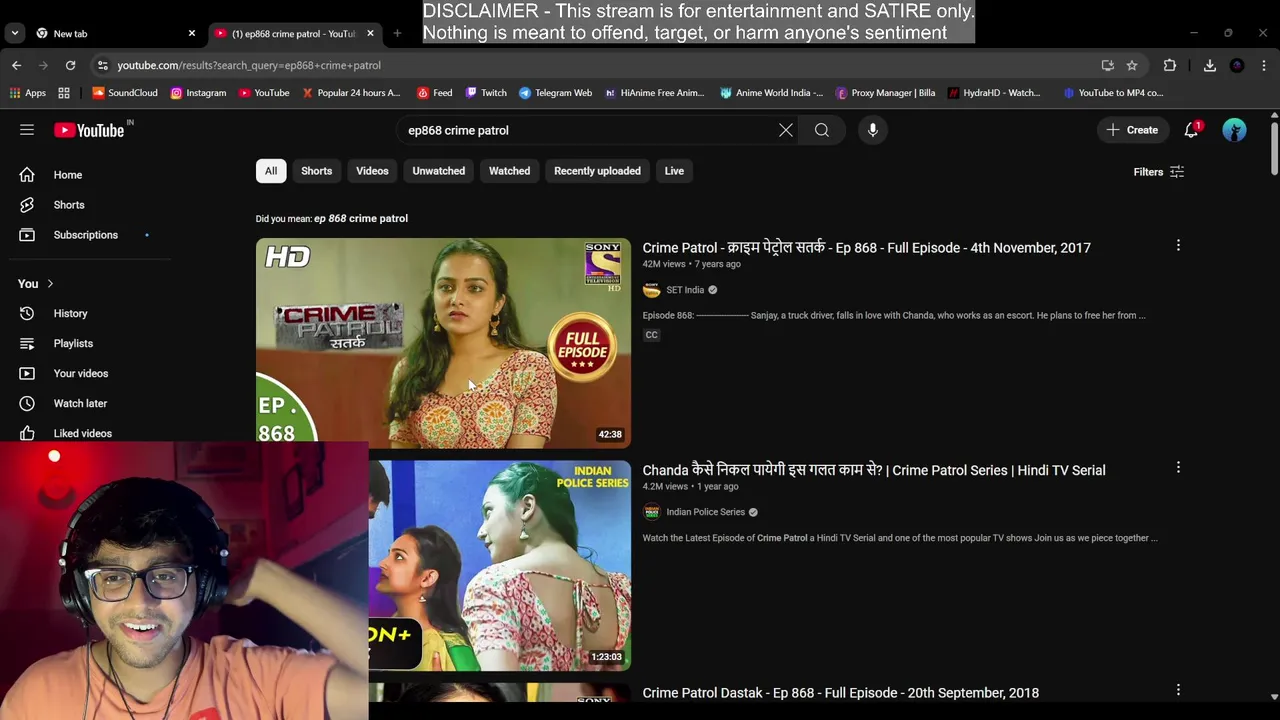Viewport: 1280px width, 720px height.
Task: Open the search Filters panel
Action: [x=1159, y=172]
